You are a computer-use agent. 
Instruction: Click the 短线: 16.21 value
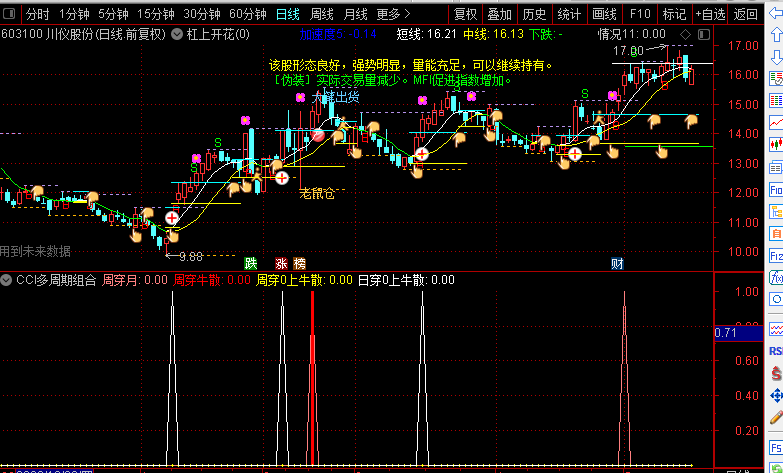point(426,34)
